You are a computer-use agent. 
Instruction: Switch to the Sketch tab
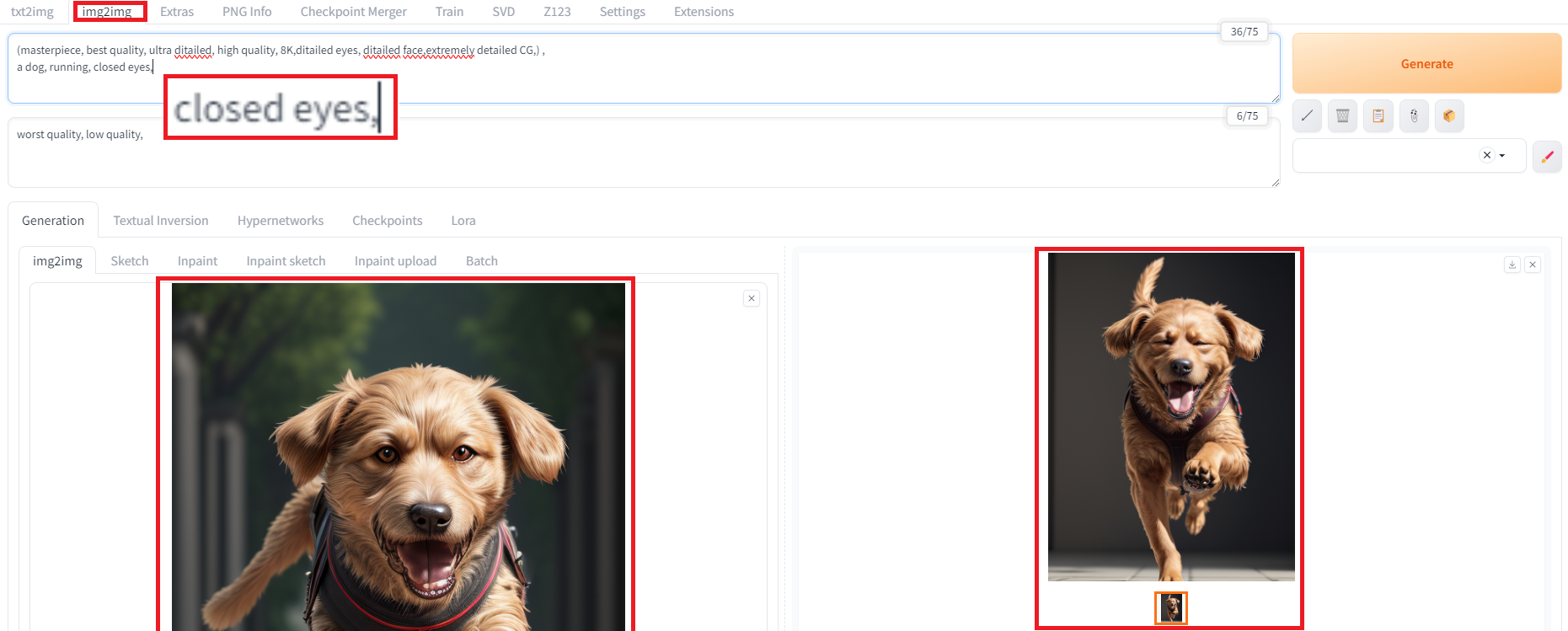(130, 261)
